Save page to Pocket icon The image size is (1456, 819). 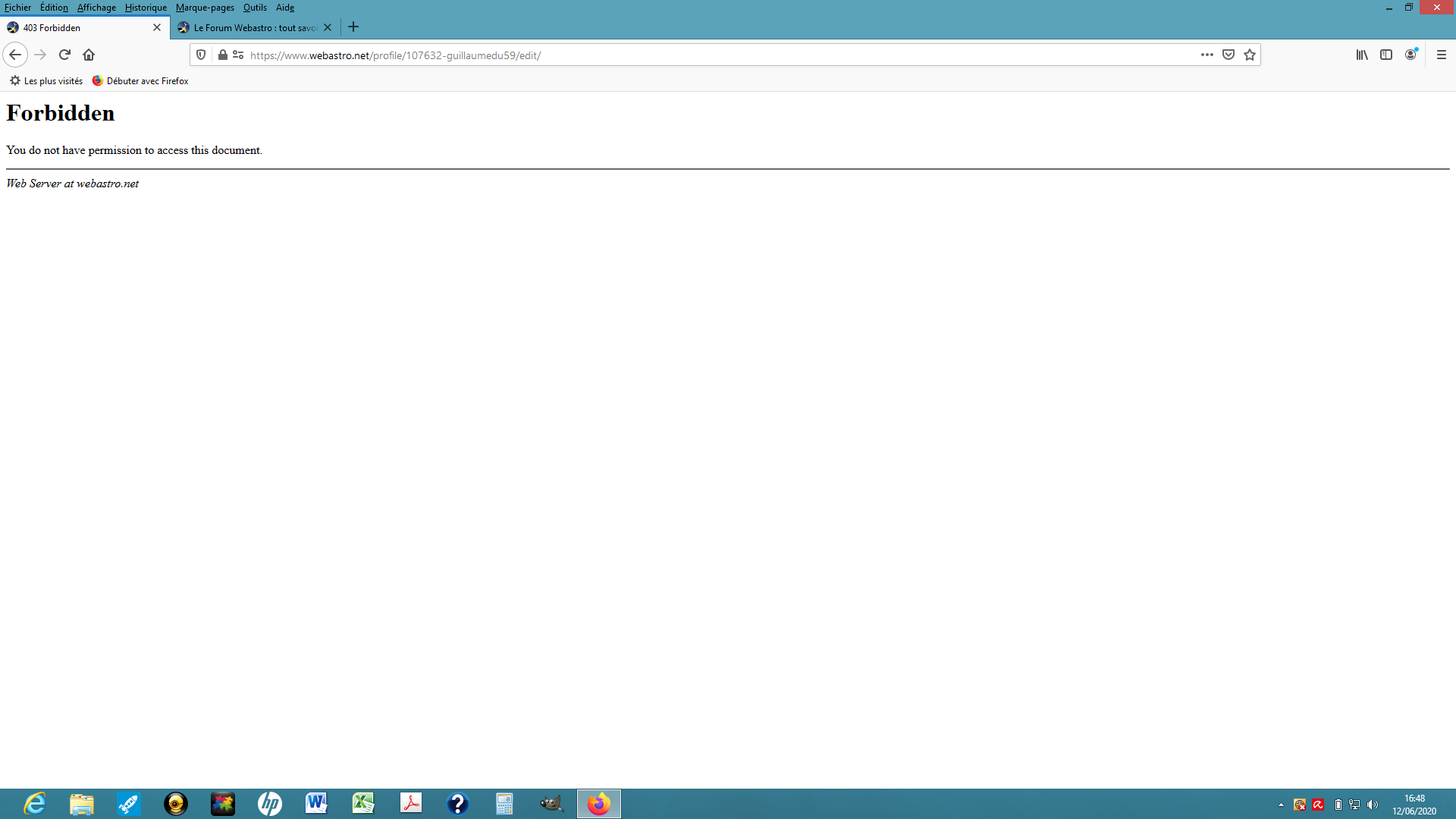click(1228, 55)
